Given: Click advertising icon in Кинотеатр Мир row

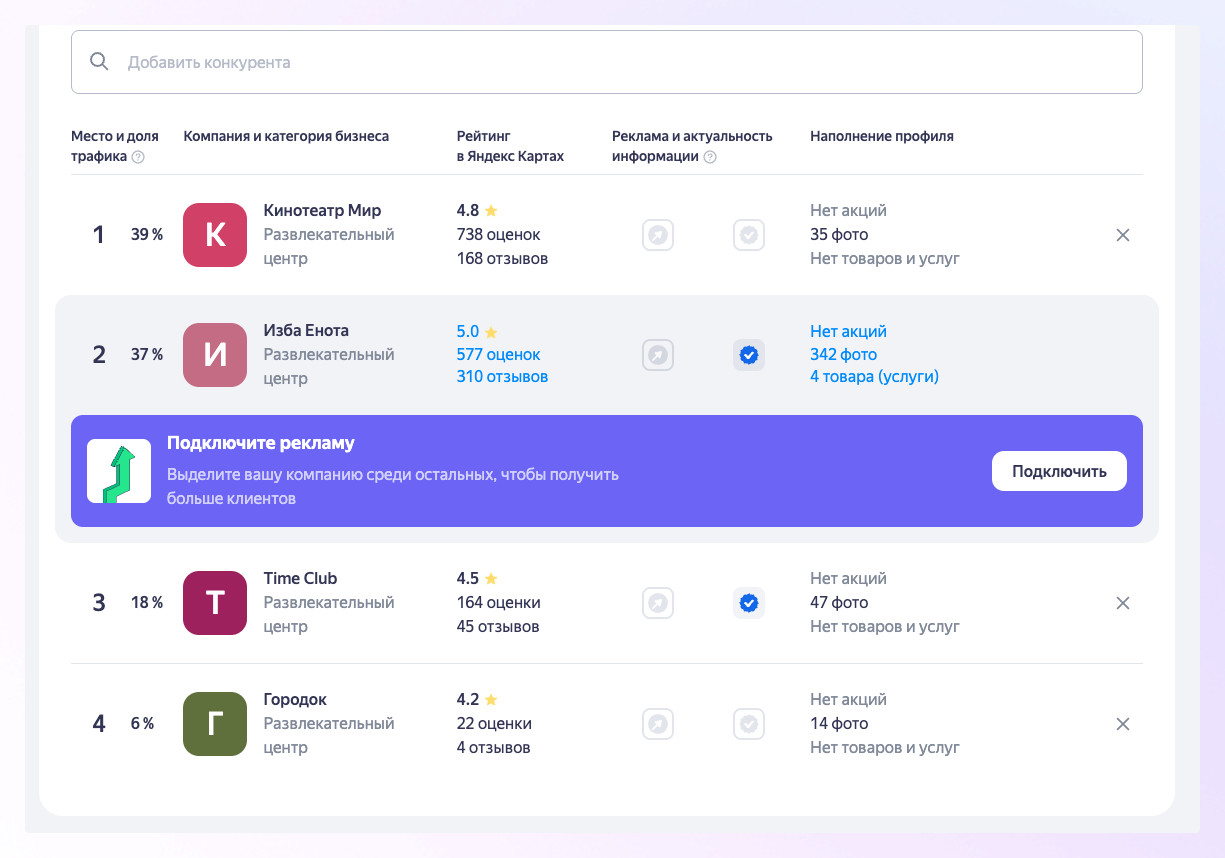Looking at the screenshot, I should pyautogui.click(x=658, y=235).
